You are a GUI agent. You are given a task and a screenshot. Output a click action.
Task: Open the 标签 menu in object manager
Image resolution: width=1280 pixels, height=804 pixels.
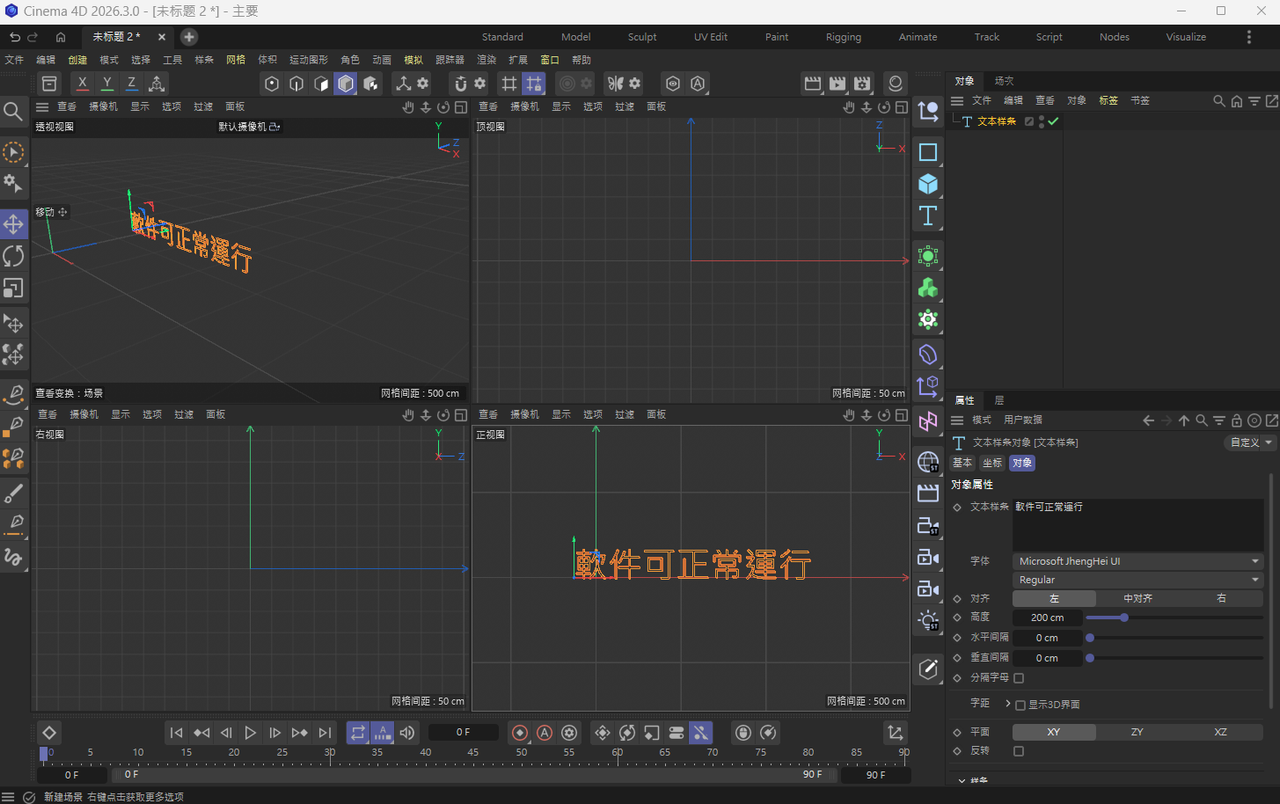coord(1108,101)
